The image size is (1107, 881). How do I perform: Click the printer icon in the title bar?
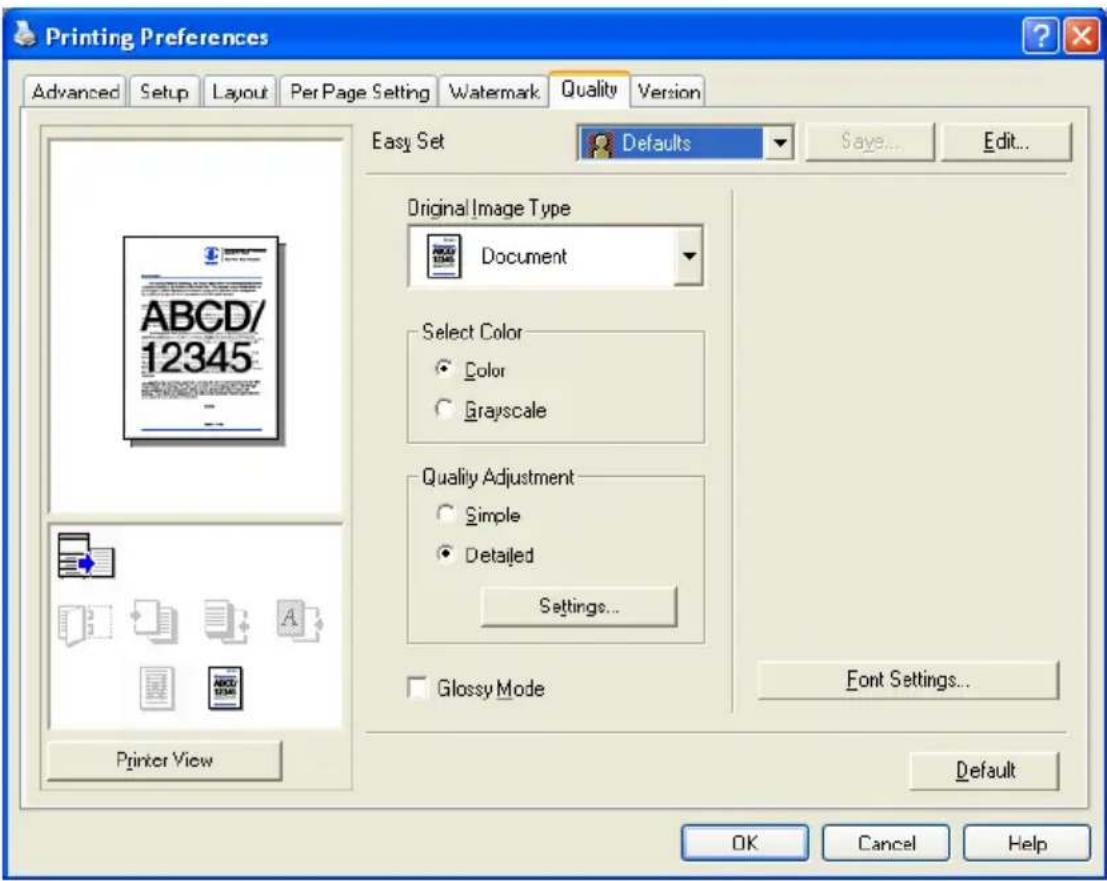(25, 33)
